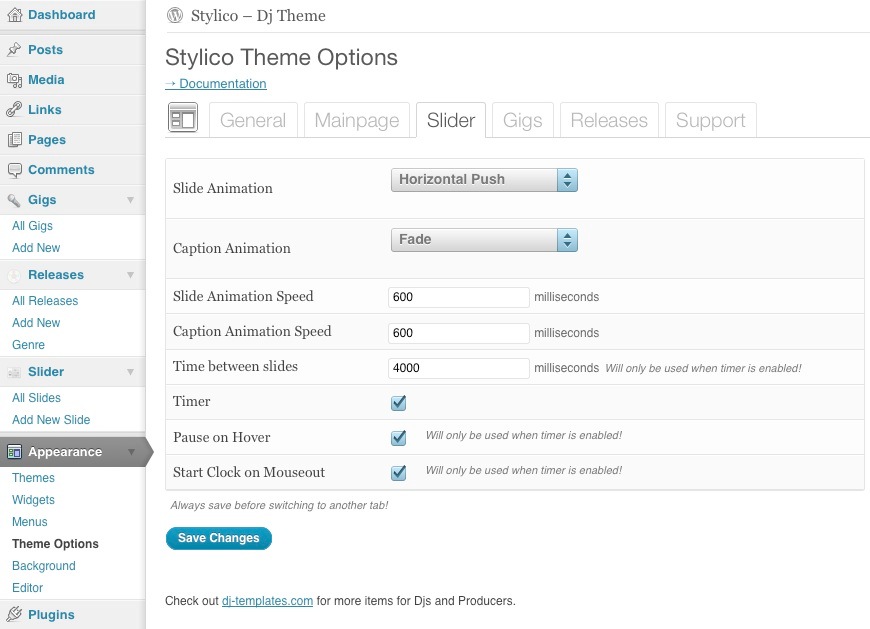The width and height of the screenshot is (870, 629).
Task: Disable the Timer checkbox
Action: (x=398, y=403)
